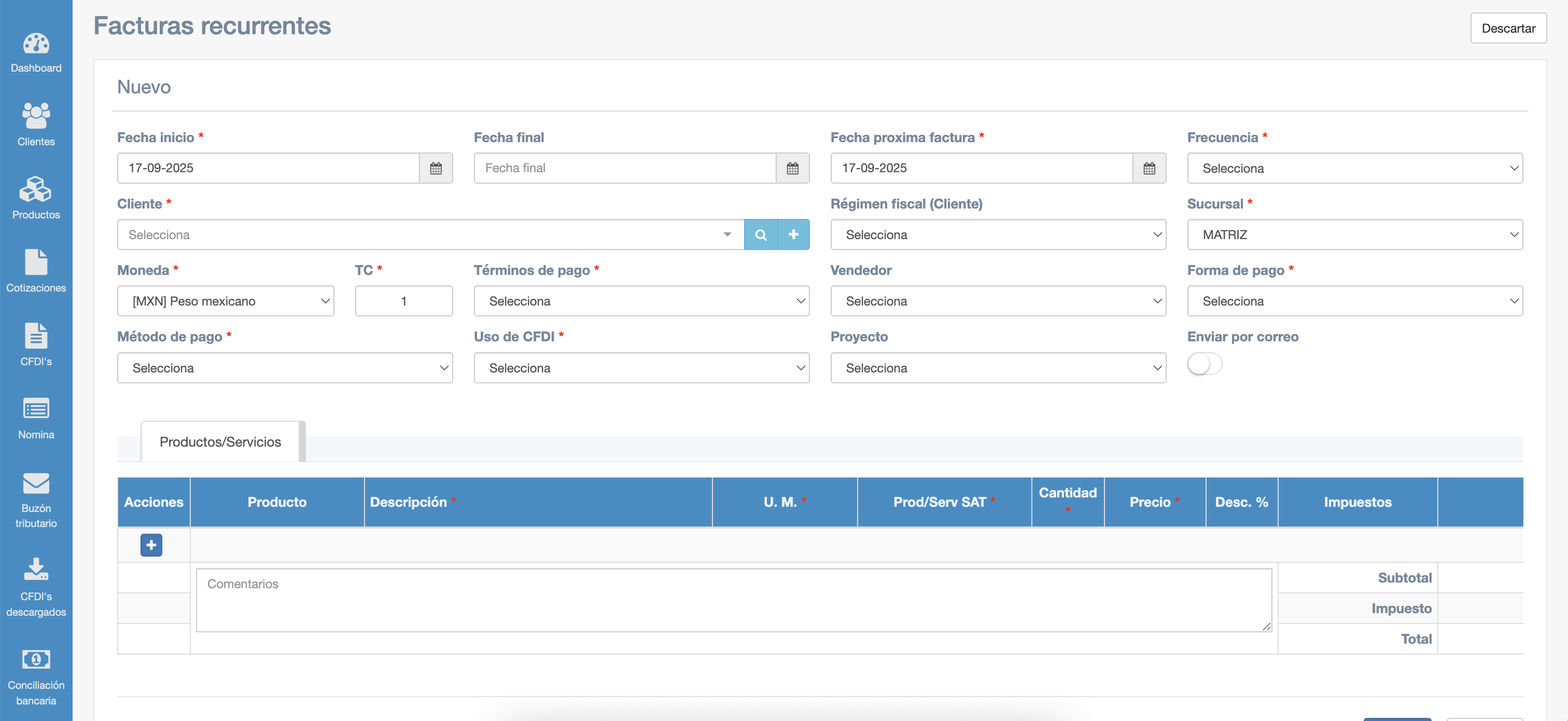The height and width of the screenshot is (721, 1568).
Task: Search clients with the magnifier button
Action: [760, 234]
